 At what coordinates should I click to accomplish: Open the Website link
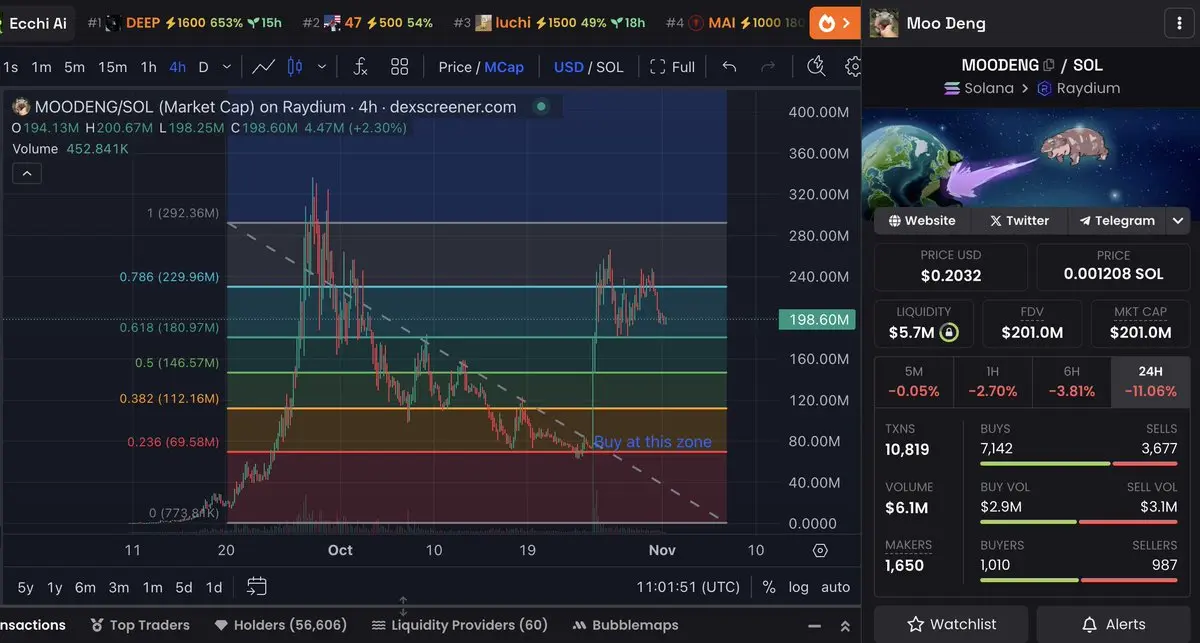tap(921, 221)
